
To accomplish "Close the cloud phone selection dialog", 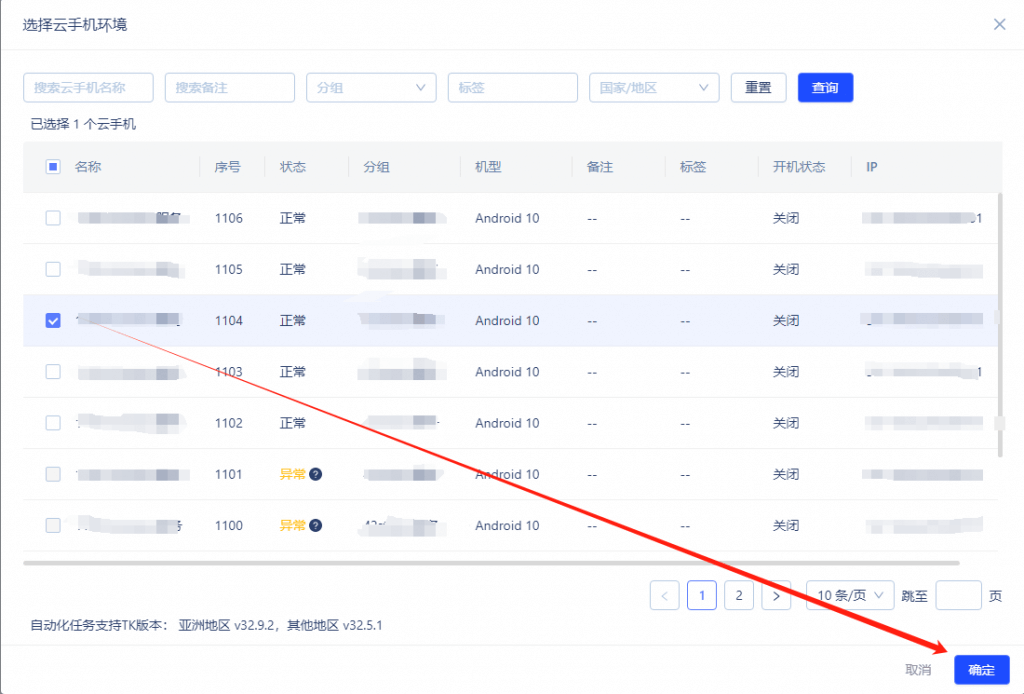I will tap(999, 24).
